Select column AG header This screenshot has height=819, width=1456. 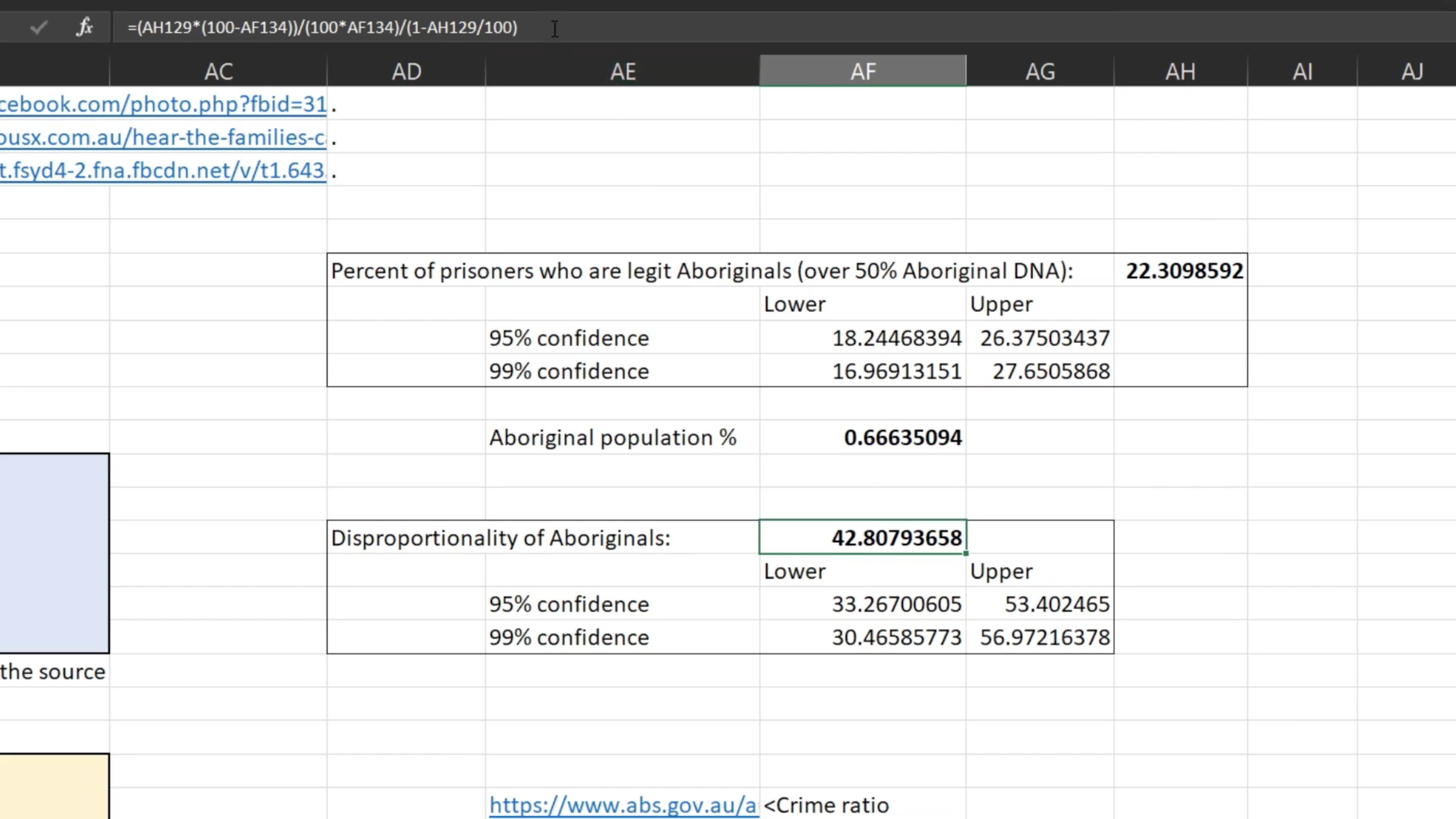tap(1040, 71)
